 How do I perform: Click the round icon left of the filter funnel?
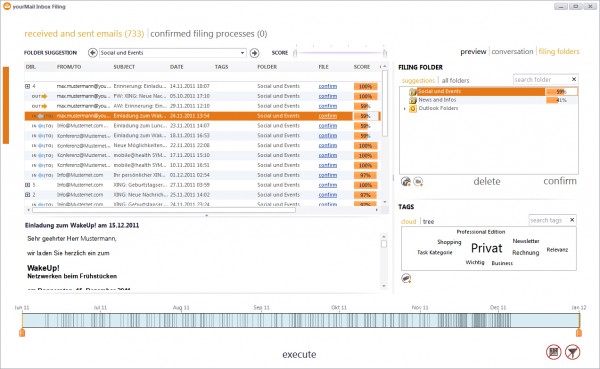click(x=554, y=352)
